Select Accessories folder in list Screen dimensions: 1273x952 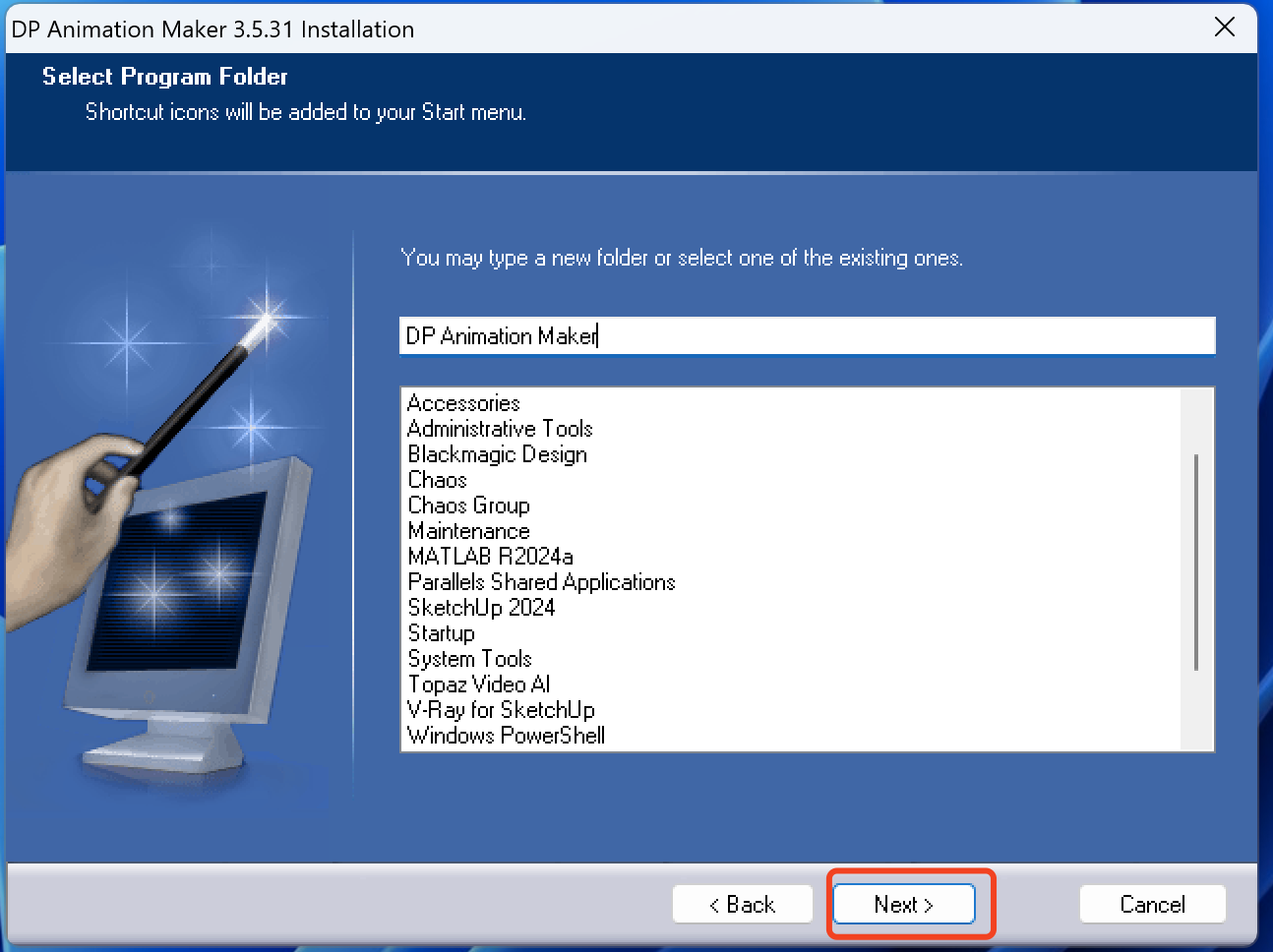tap(463, 403)
